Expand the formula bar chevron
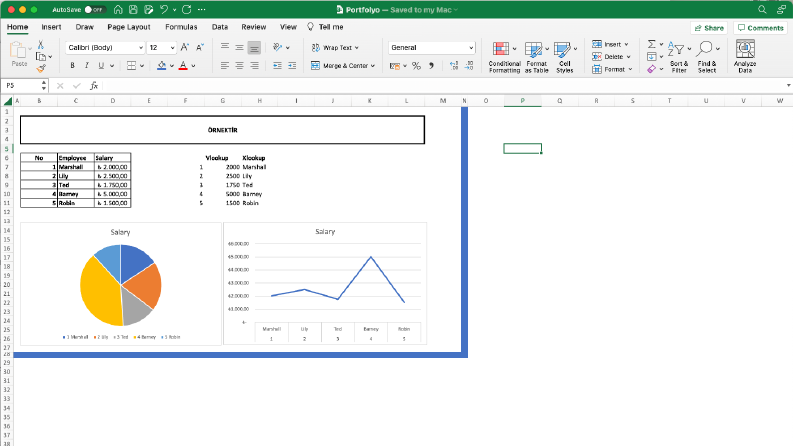 pyautogui.click(x=788, y=85)
